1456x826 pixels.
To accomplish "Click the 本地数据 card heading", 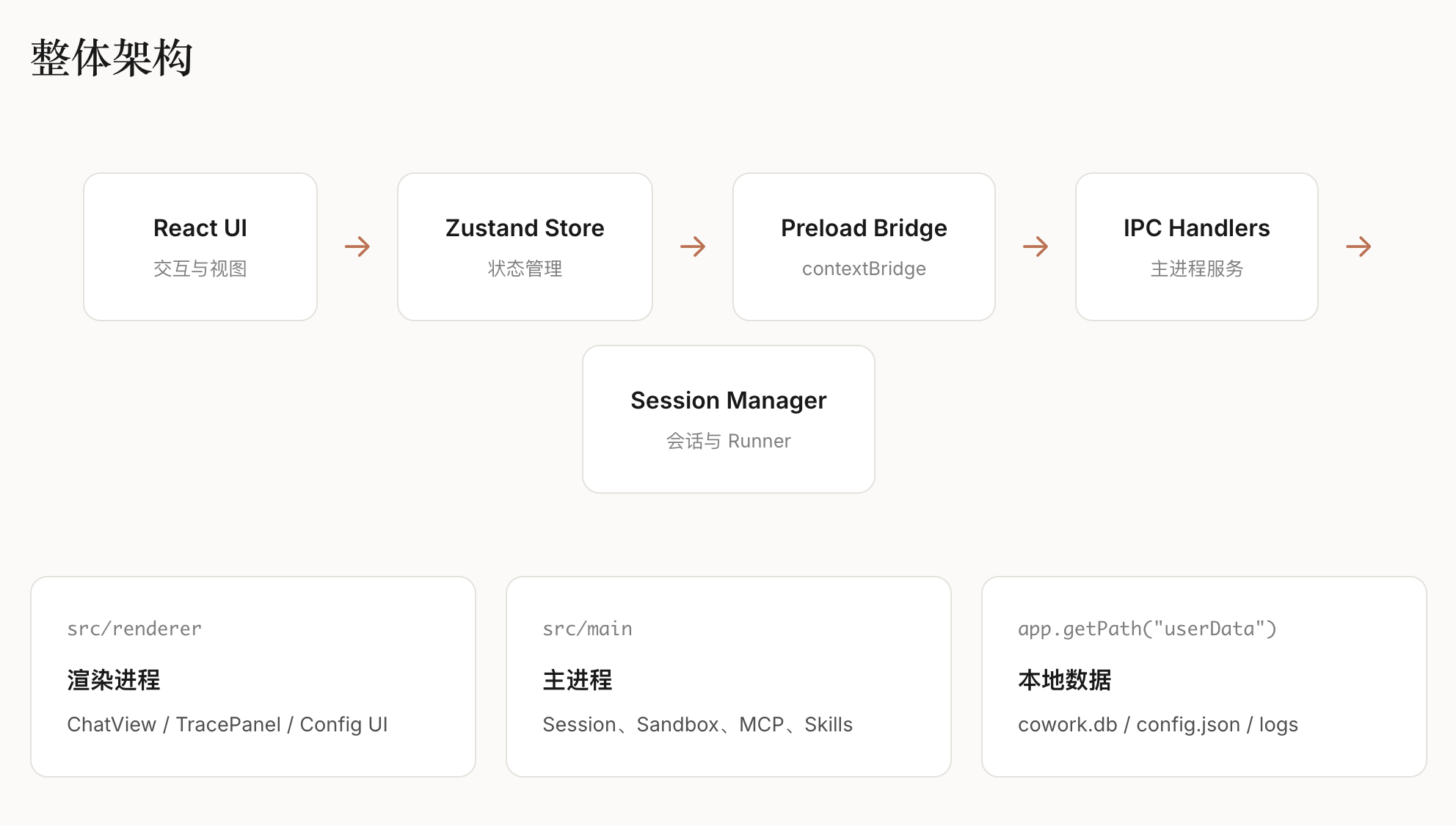I will [1064, 680].
